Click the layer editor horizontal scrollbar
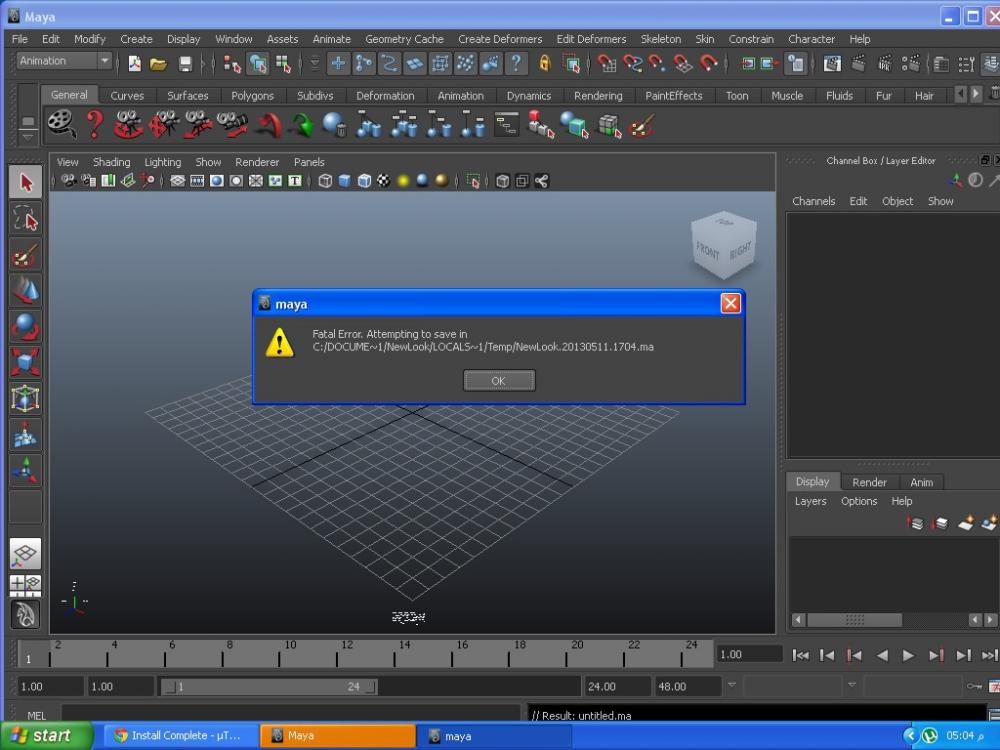The height and width of the screenshot is (750, 1000). (855, 619)
